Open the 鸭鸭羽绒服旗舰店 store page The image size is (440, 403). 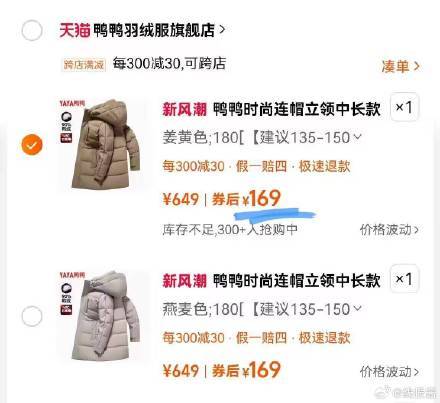pos(159,30)
